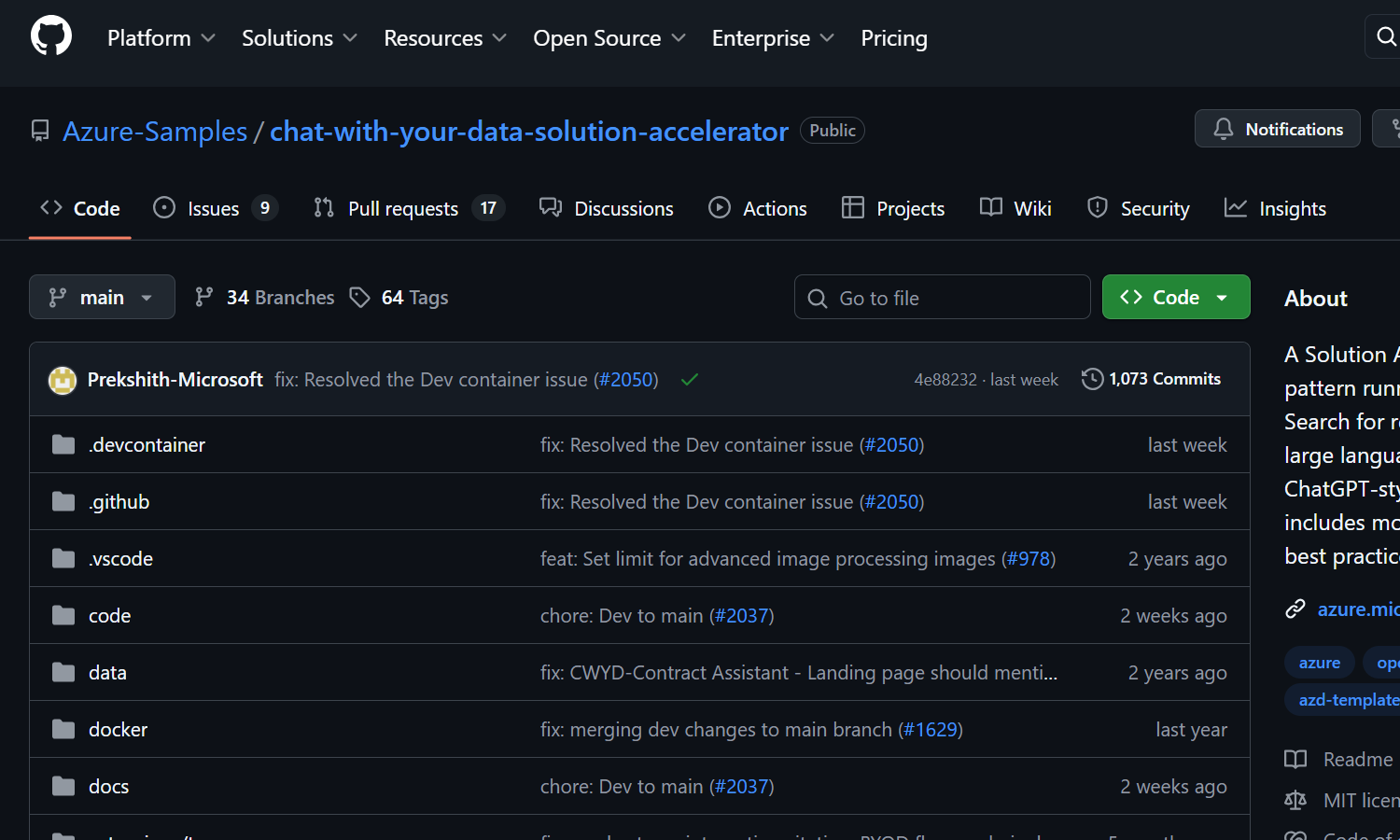Click the green commit status checkmark
1400x840 pixels.
pyautogui.click(x=690, y=380)
